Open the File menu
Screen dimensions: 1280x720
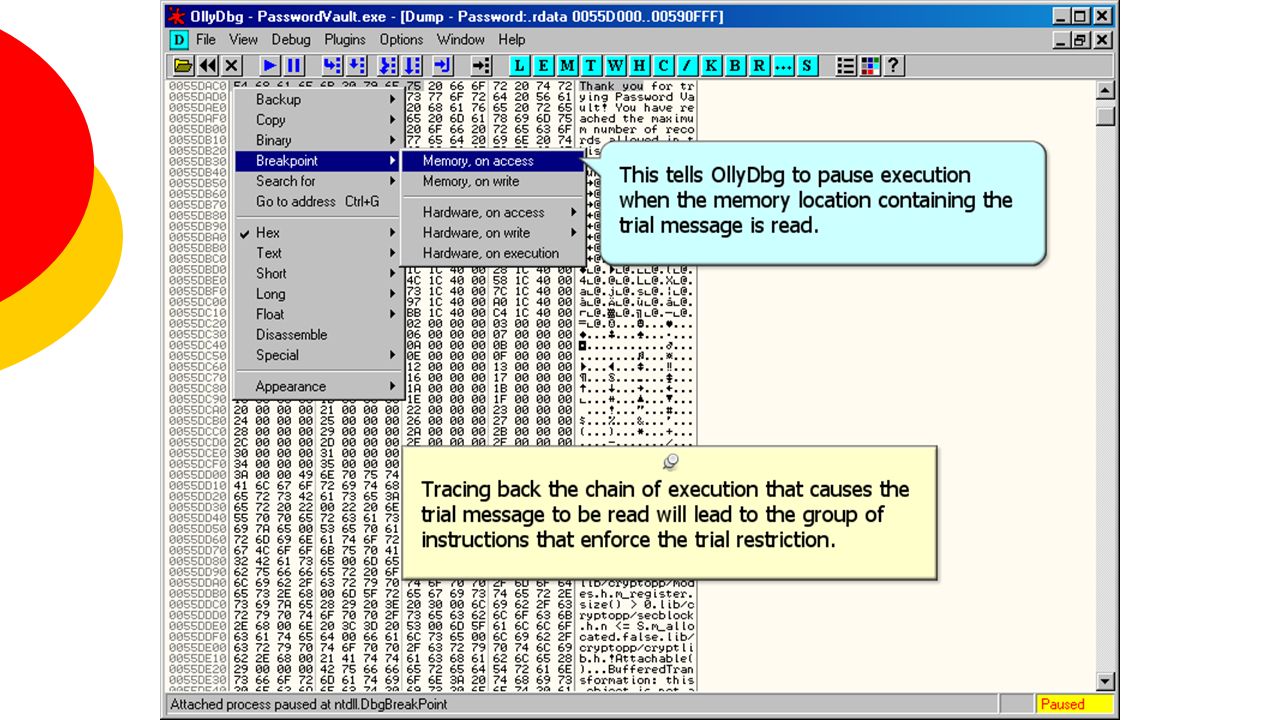pyautogui.click(x=206, y=40)
